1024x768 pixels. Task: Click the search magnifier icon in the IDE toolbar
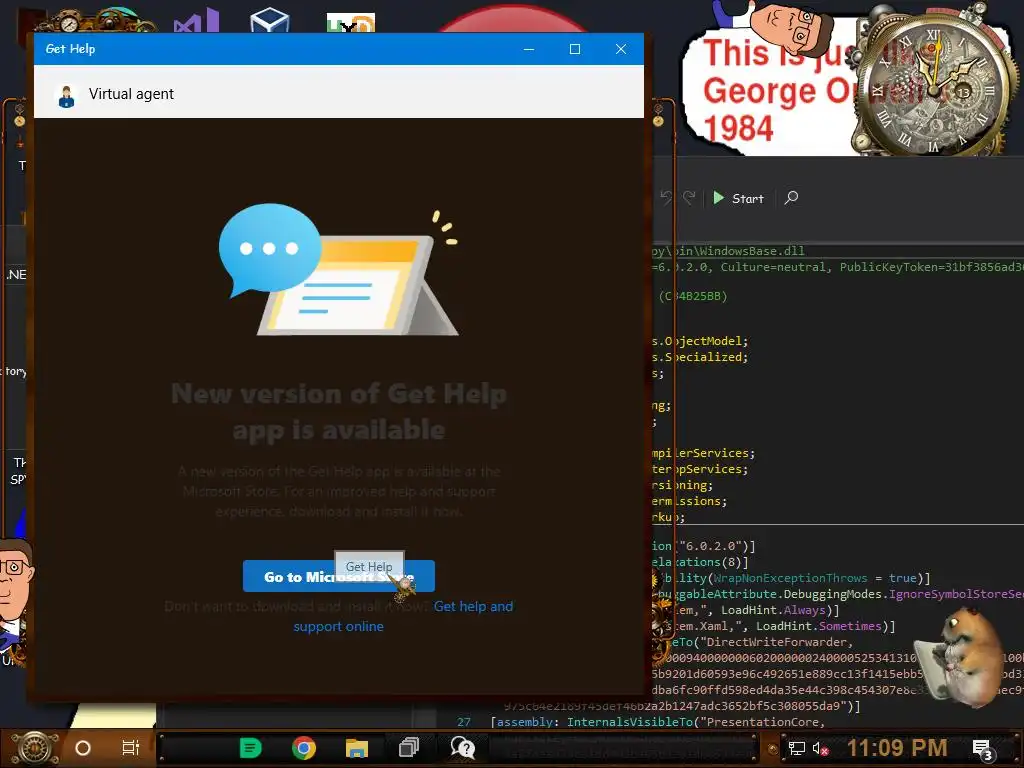791,197
